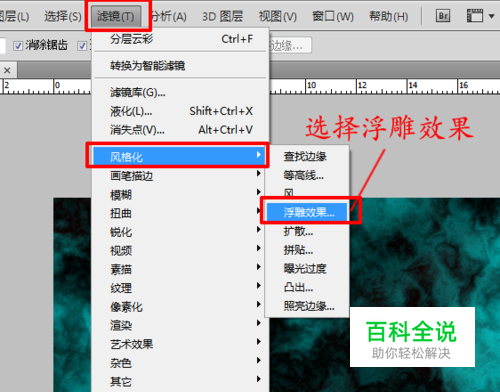Expand the 视频 submenu
This screenshot has height=392, width=500.
tap(180, 250)
